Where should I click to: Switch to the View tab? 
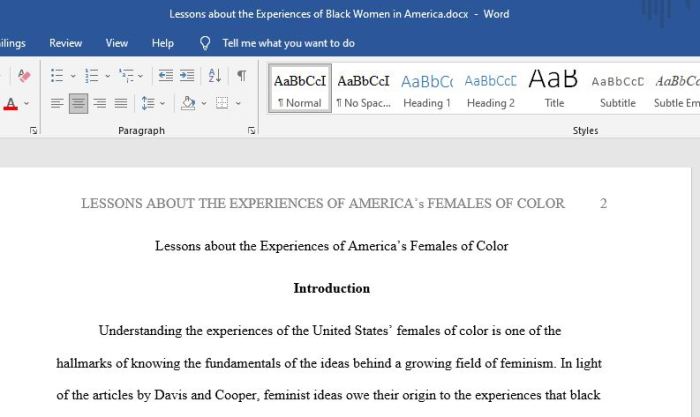(x=117, y=43)
